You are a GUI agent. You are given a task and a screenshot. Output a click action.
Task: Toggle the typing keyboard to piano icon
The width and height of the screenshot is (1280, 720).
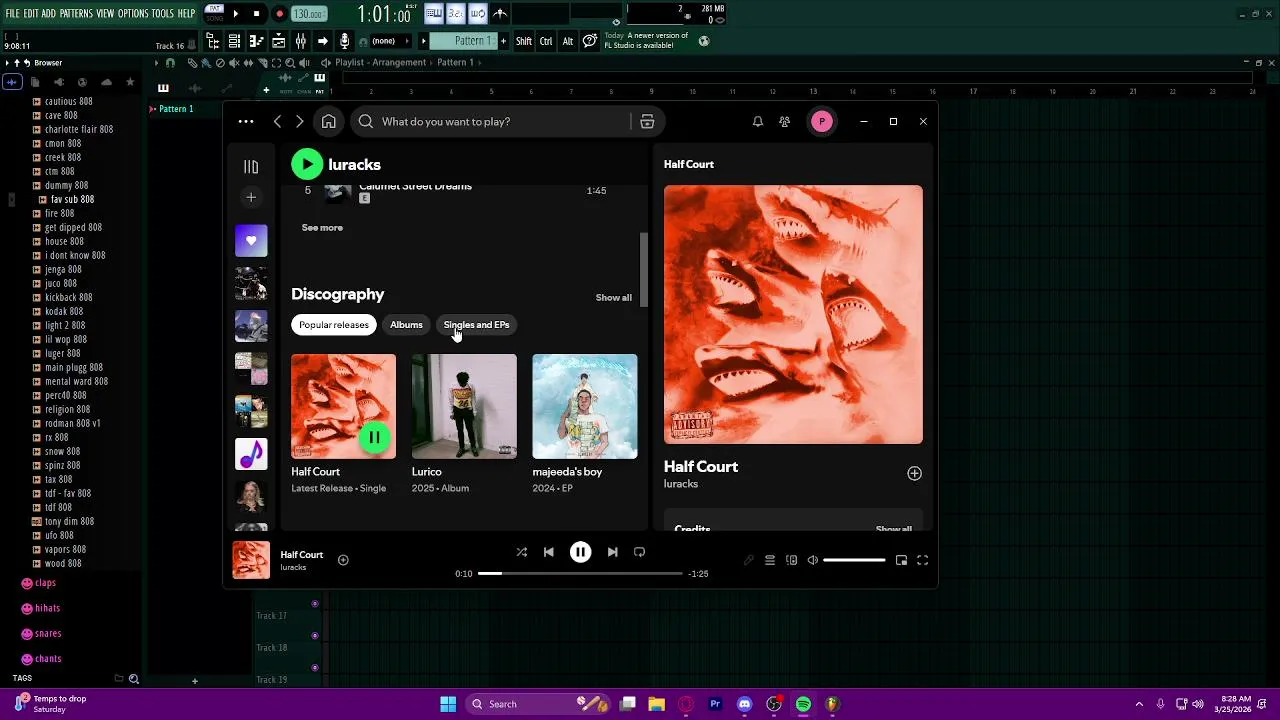point(433,14)
